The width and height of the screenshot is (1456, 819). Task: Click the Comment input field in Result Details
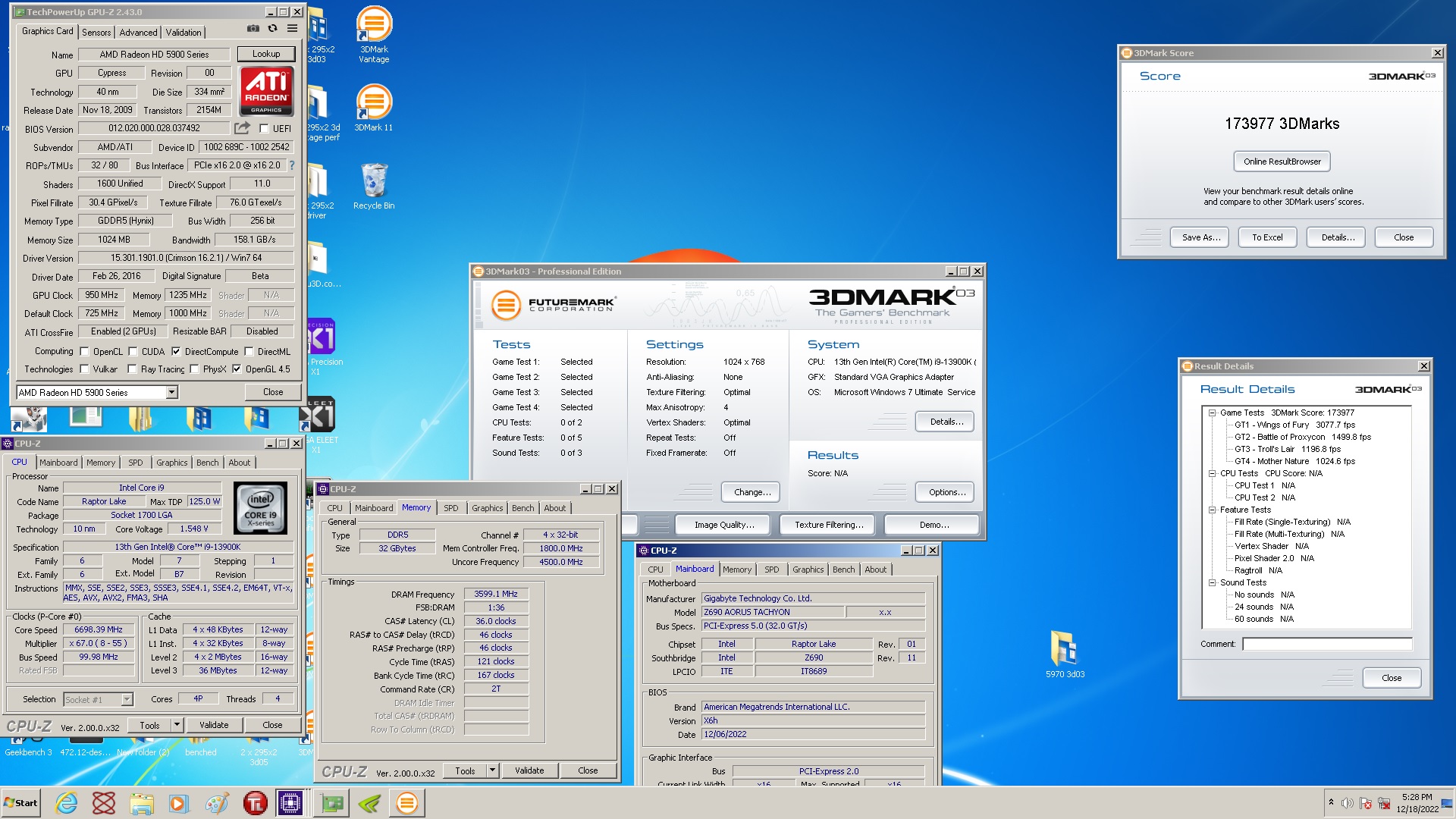[x=1327, y=644]
